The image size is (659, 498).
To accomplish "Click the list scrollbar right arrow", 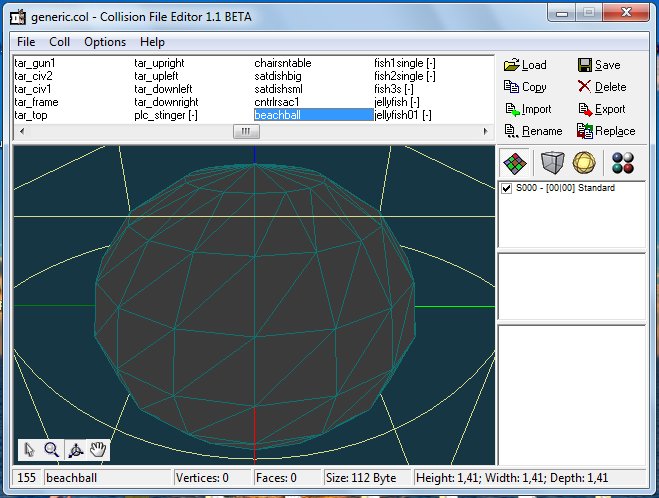I will tap(486, 132).
